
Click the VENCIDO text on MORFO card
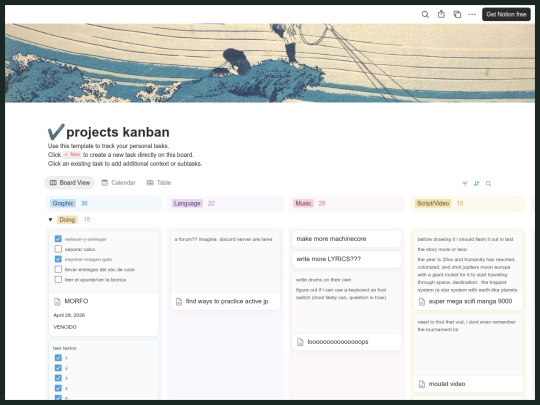click(x=65, y=327)
